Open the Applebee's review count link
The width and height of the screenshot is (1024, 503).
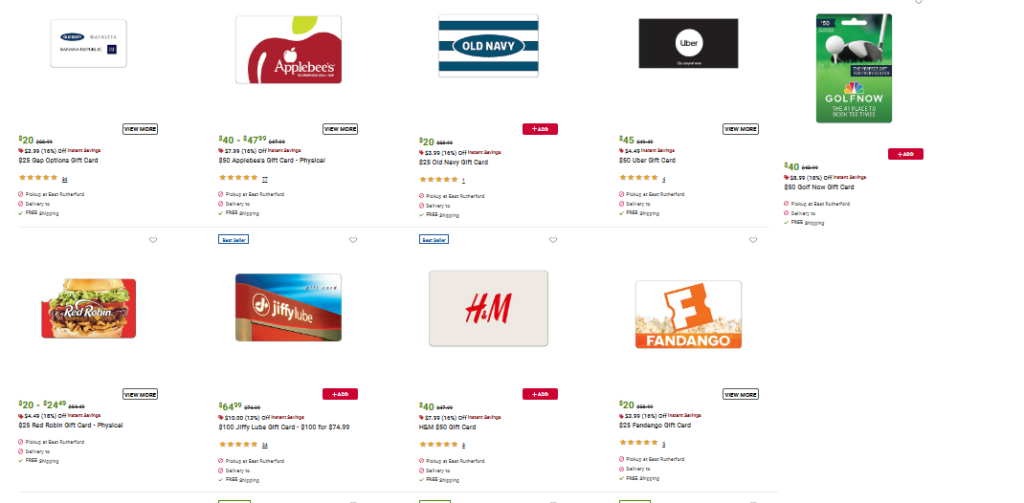point(265,179)
